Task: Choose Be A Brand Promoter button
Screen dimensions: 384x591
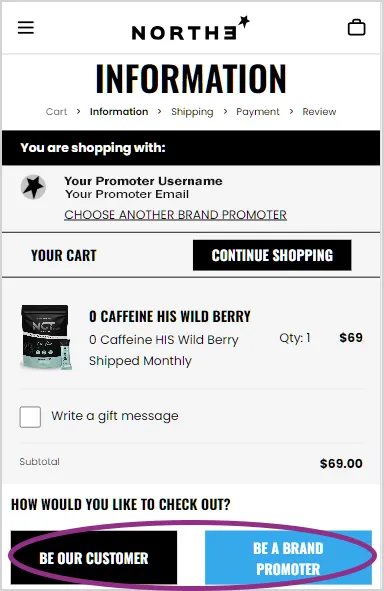Action: pyautogui.click(x=288, y=558)
